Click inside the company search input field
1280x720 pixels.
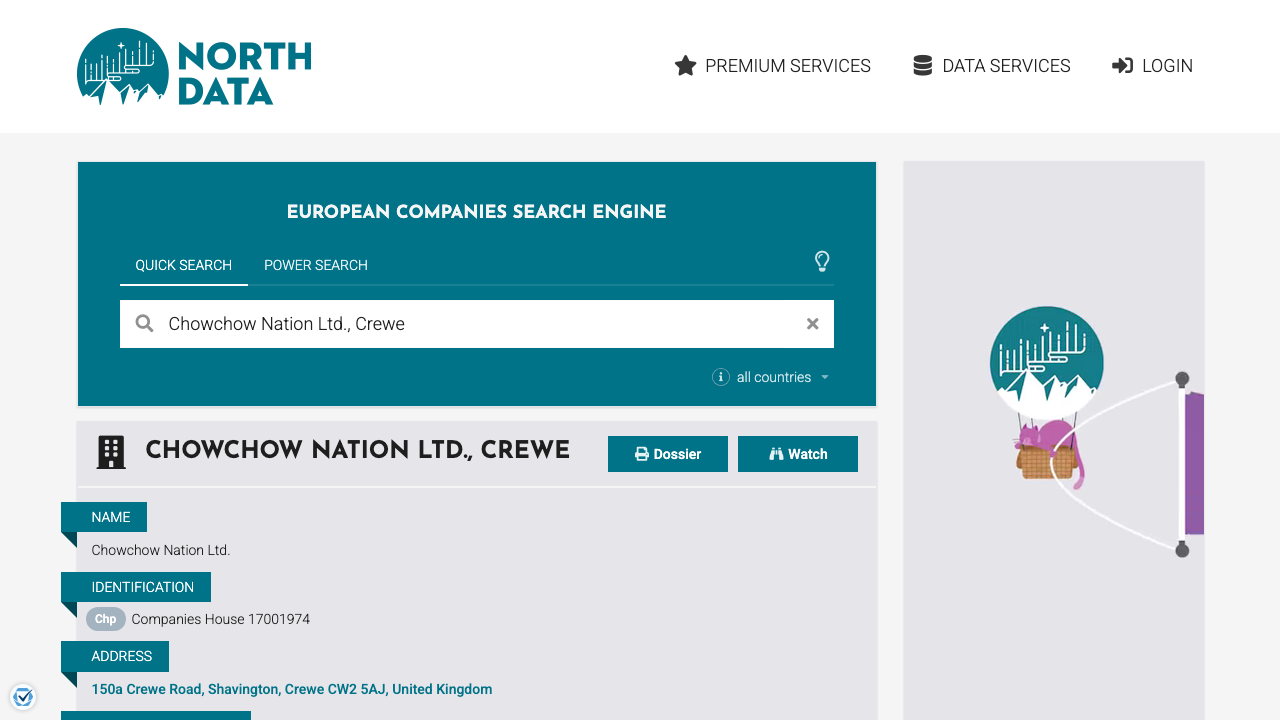click(x=450, y=323)
